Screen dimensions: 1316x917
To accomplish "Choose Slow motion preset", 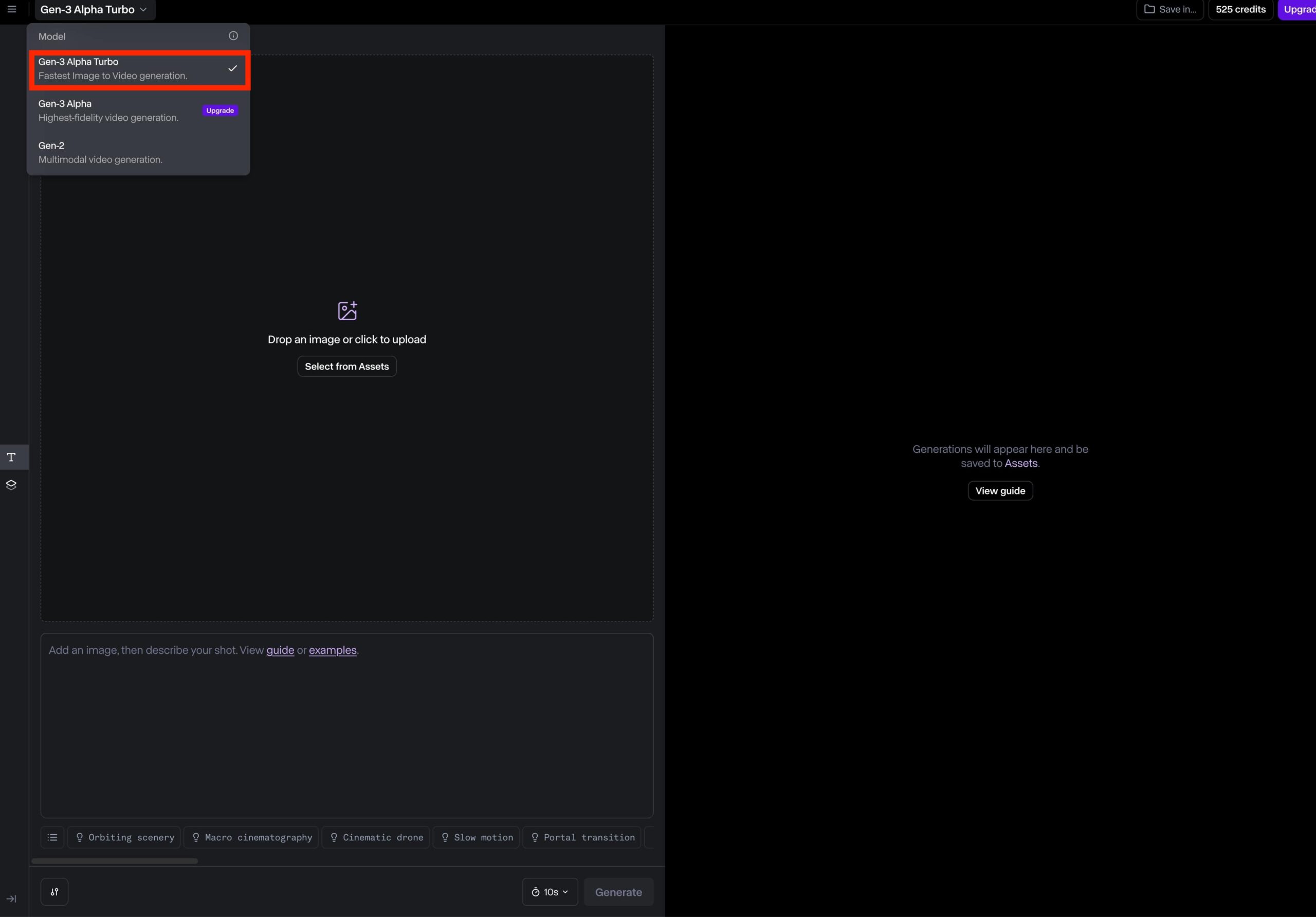I will tap(477, 837).
